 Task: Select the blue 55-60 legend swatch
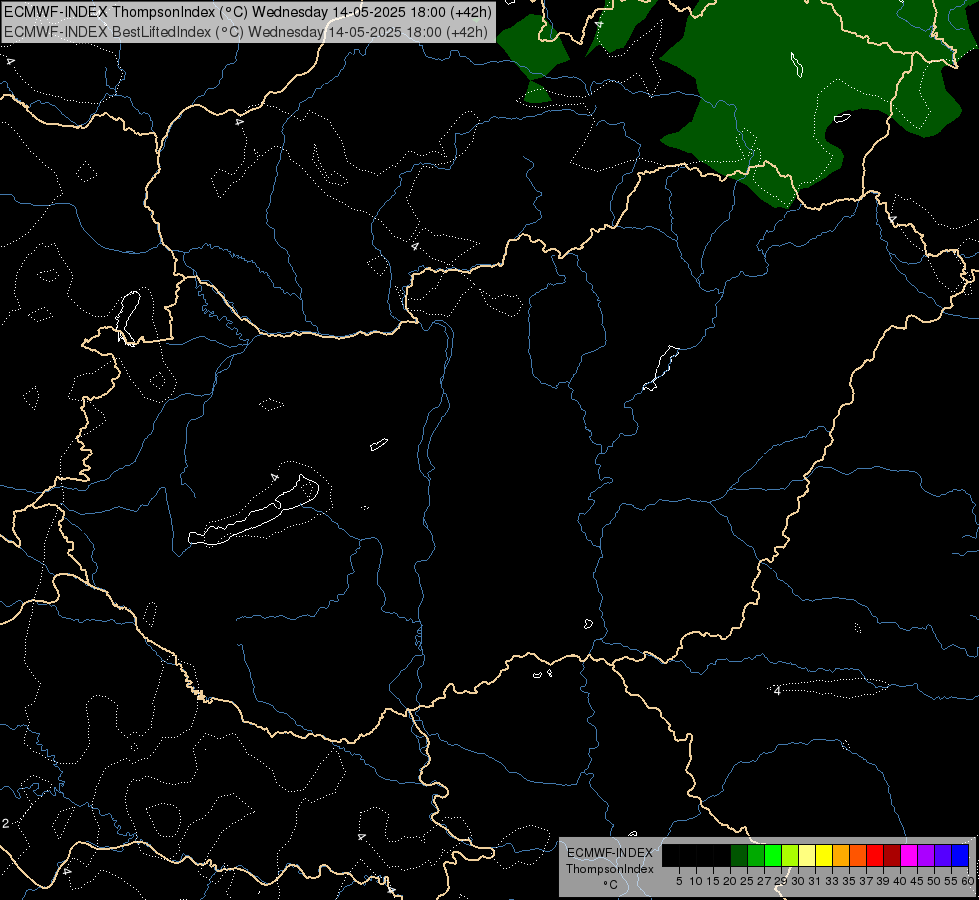pos(960,855)
